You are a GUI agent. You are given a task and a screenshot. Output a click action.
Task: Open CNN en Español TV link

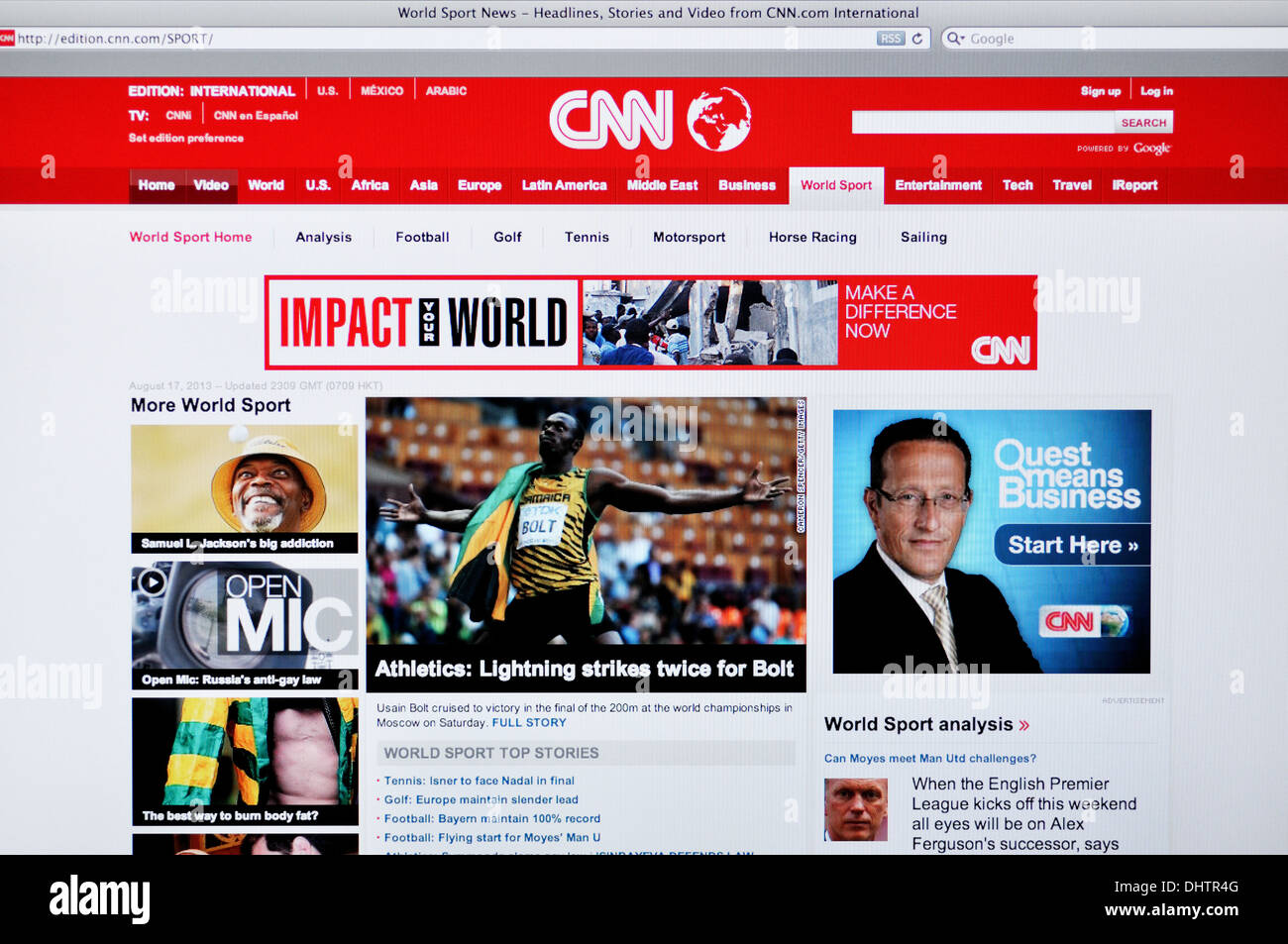[x=256, y=116]
